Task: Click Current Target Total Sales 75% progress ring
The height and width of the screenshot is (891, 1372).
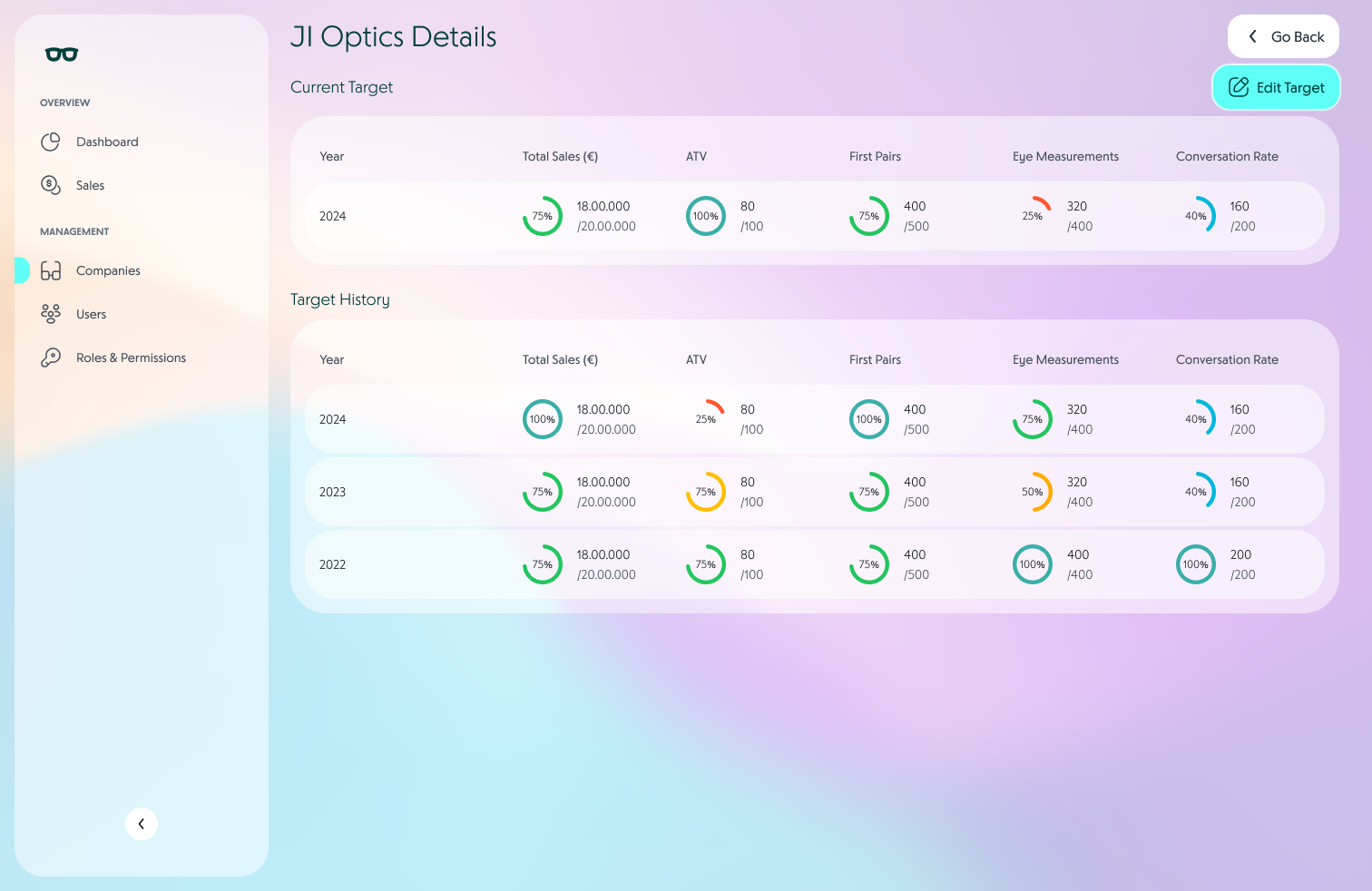Action: click(x=543, y=216)
